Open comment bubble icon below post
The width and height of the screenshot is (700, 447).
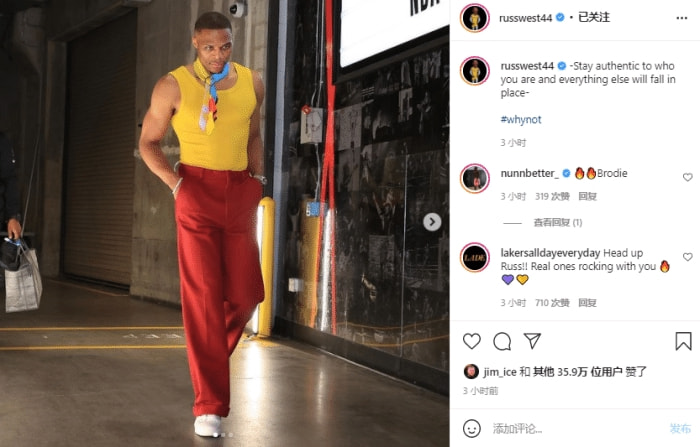[502, 341]
